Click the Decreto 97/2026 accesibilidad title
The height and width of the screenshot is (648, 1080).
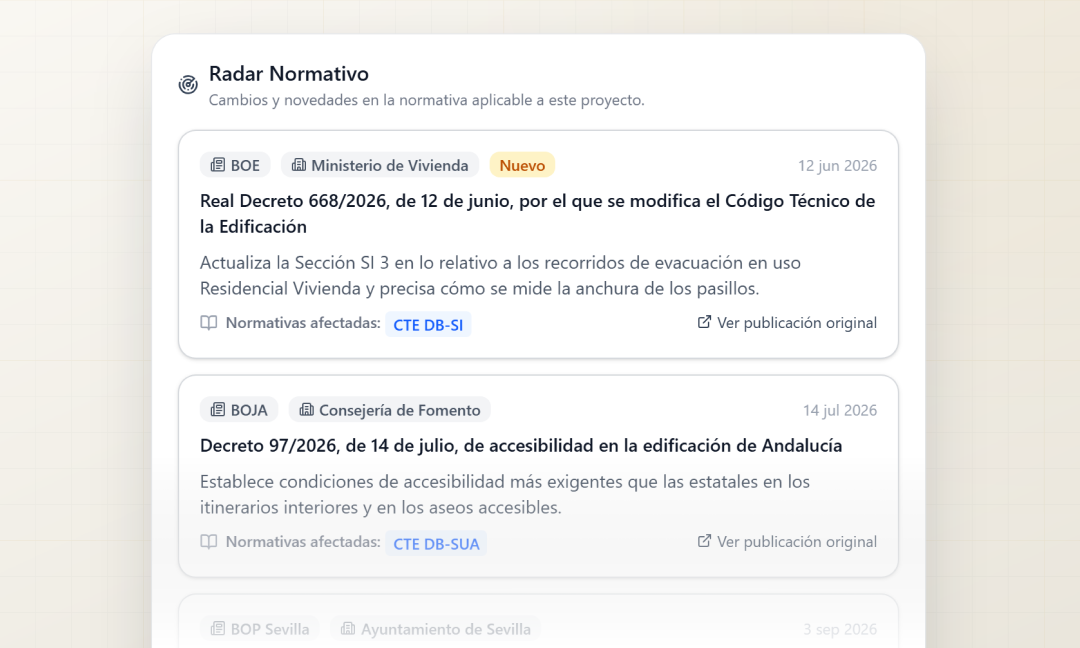tap(521, 446)
